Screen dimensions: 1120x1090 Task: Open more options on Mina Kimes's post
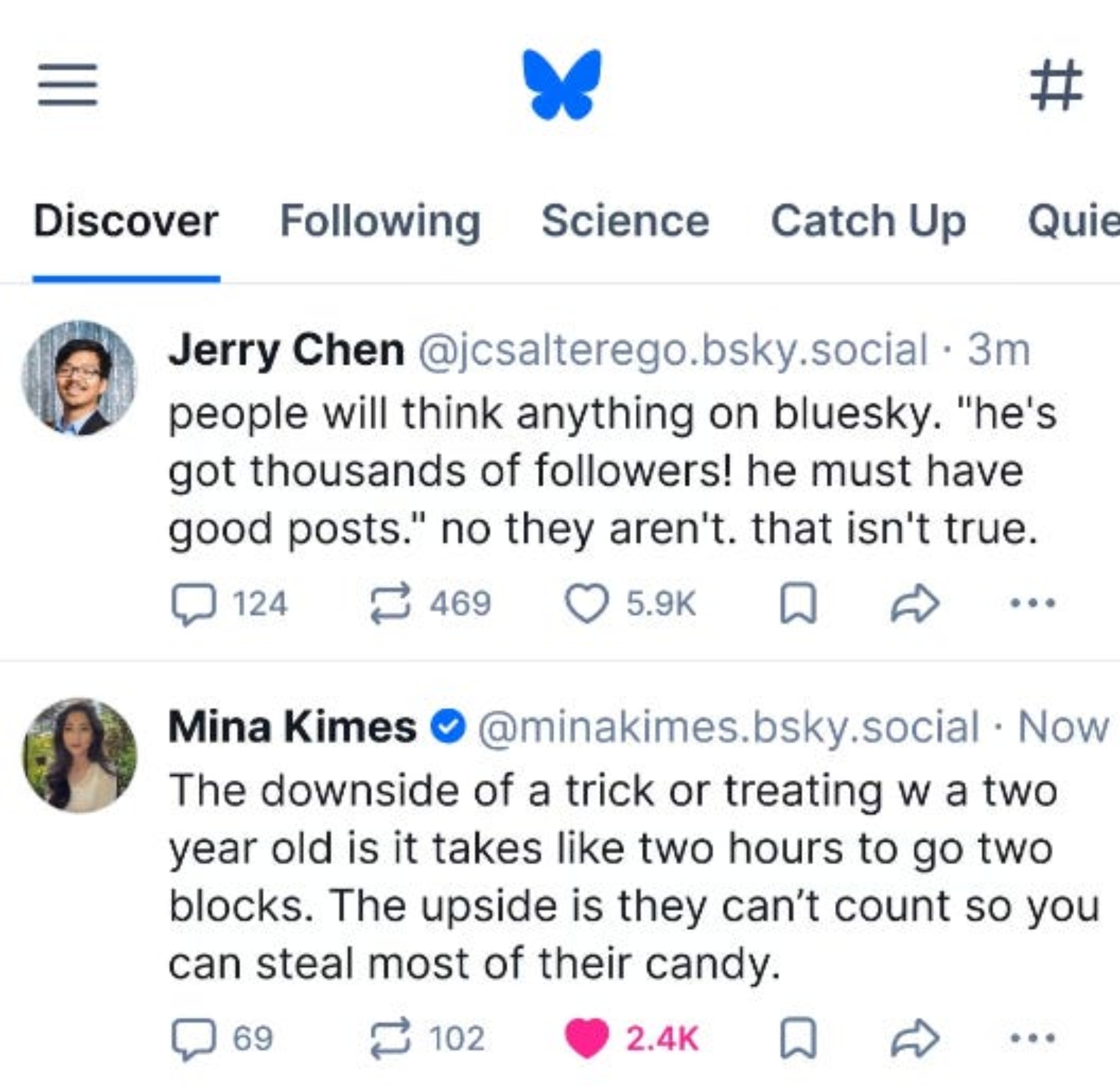(1033, 1038)
